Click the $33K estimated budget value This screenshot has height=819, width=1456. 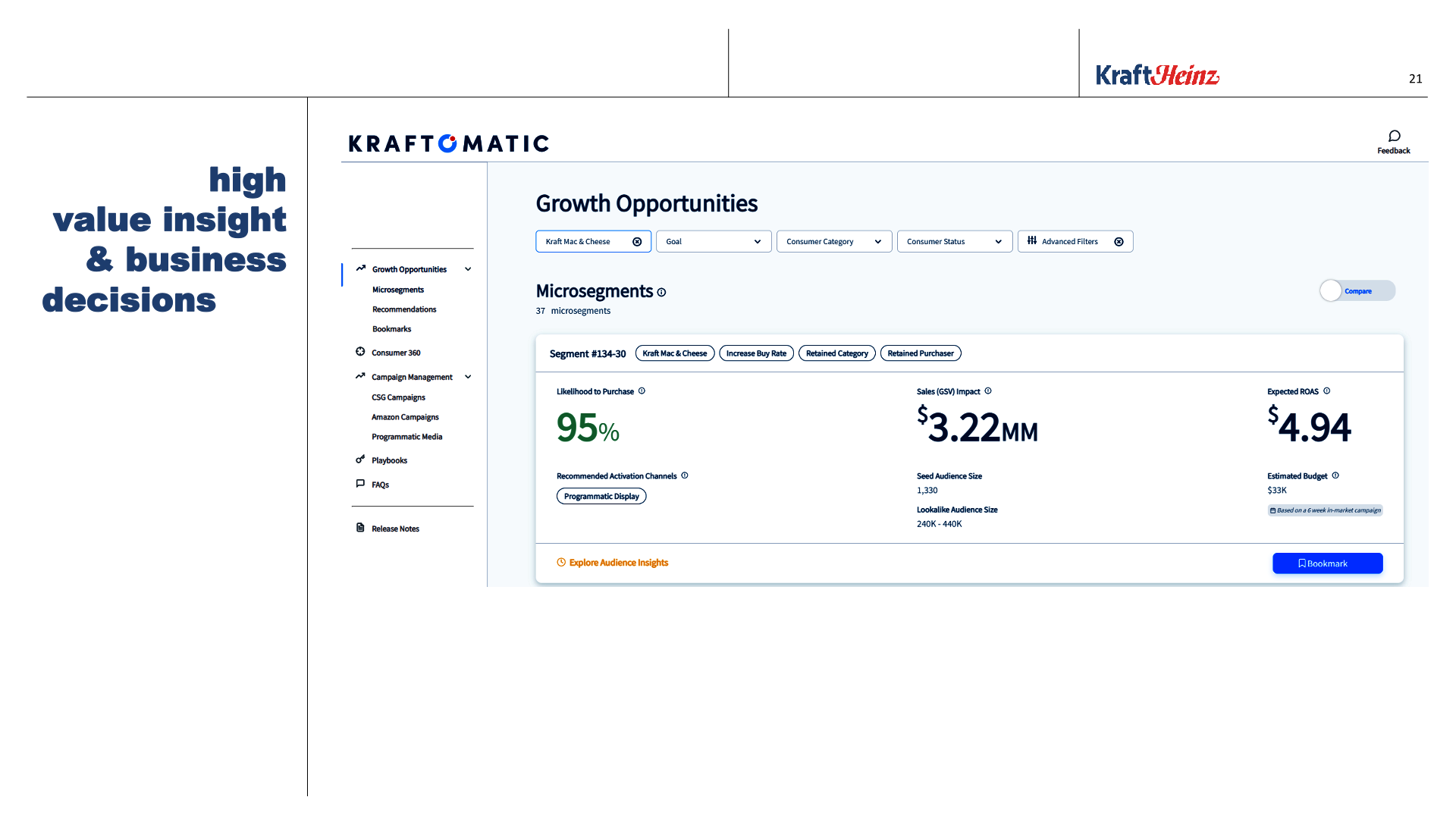coord(1277,491)
